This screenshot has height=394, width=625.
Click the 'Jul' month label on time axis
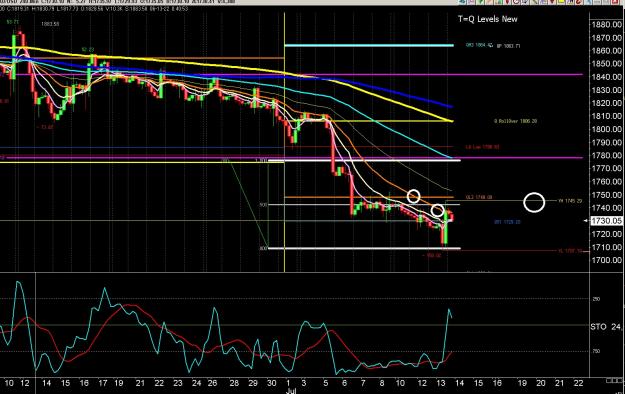290,391
